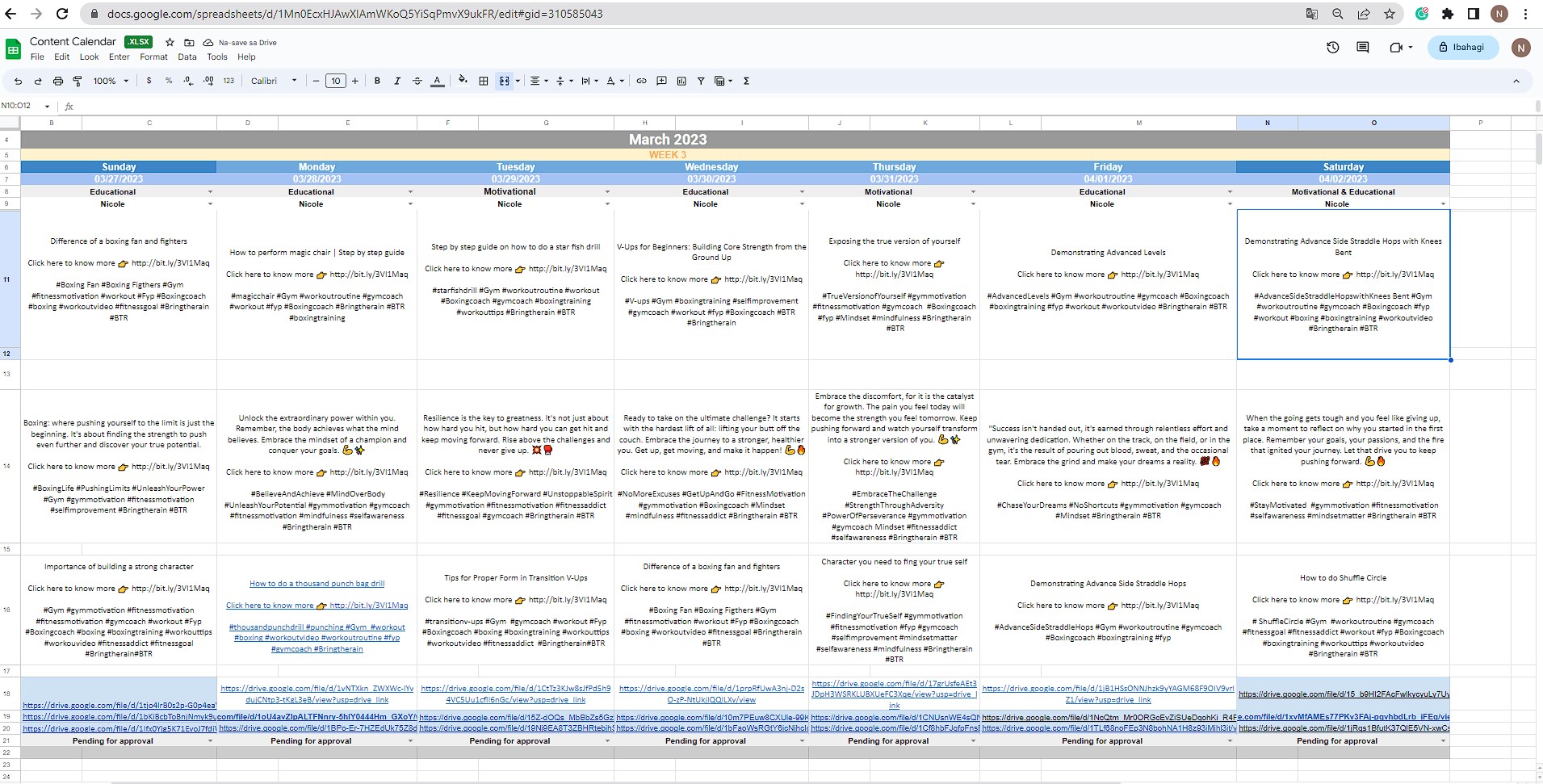Click the insert chart icon

point(681,81)
